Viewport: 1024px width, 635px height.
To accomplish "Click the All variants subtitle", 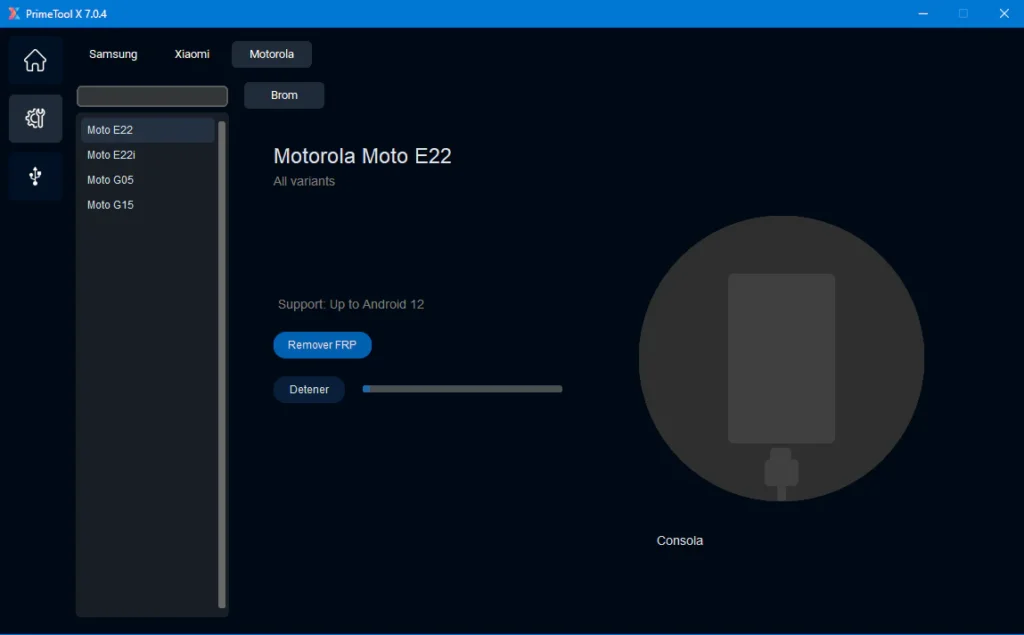I will (304, 182).
